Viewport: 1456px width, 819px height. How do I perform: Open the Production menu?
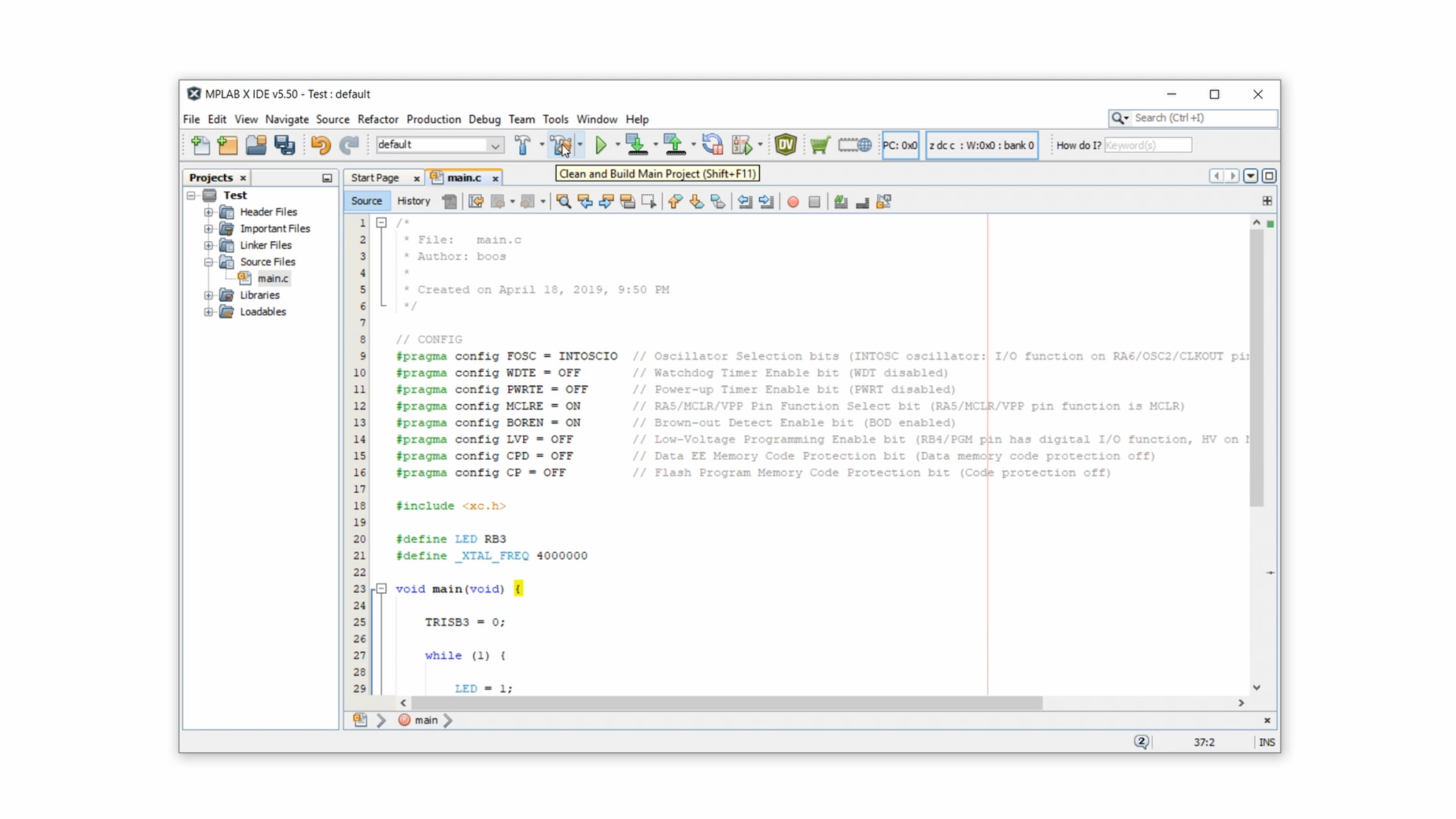(433, 119)
